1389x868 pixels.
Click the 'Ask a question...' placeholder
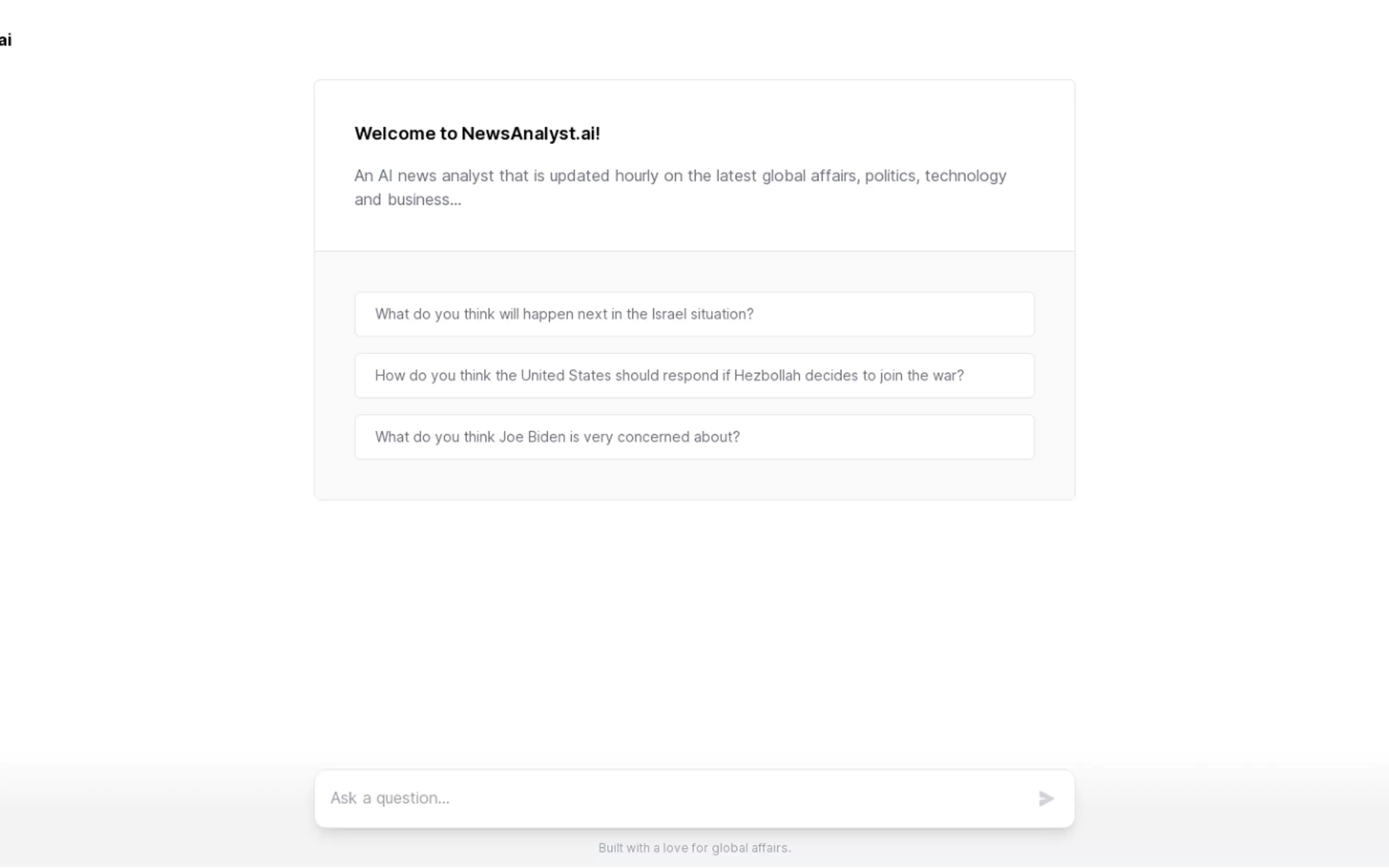pyautogui.click(x=390, y=798)
